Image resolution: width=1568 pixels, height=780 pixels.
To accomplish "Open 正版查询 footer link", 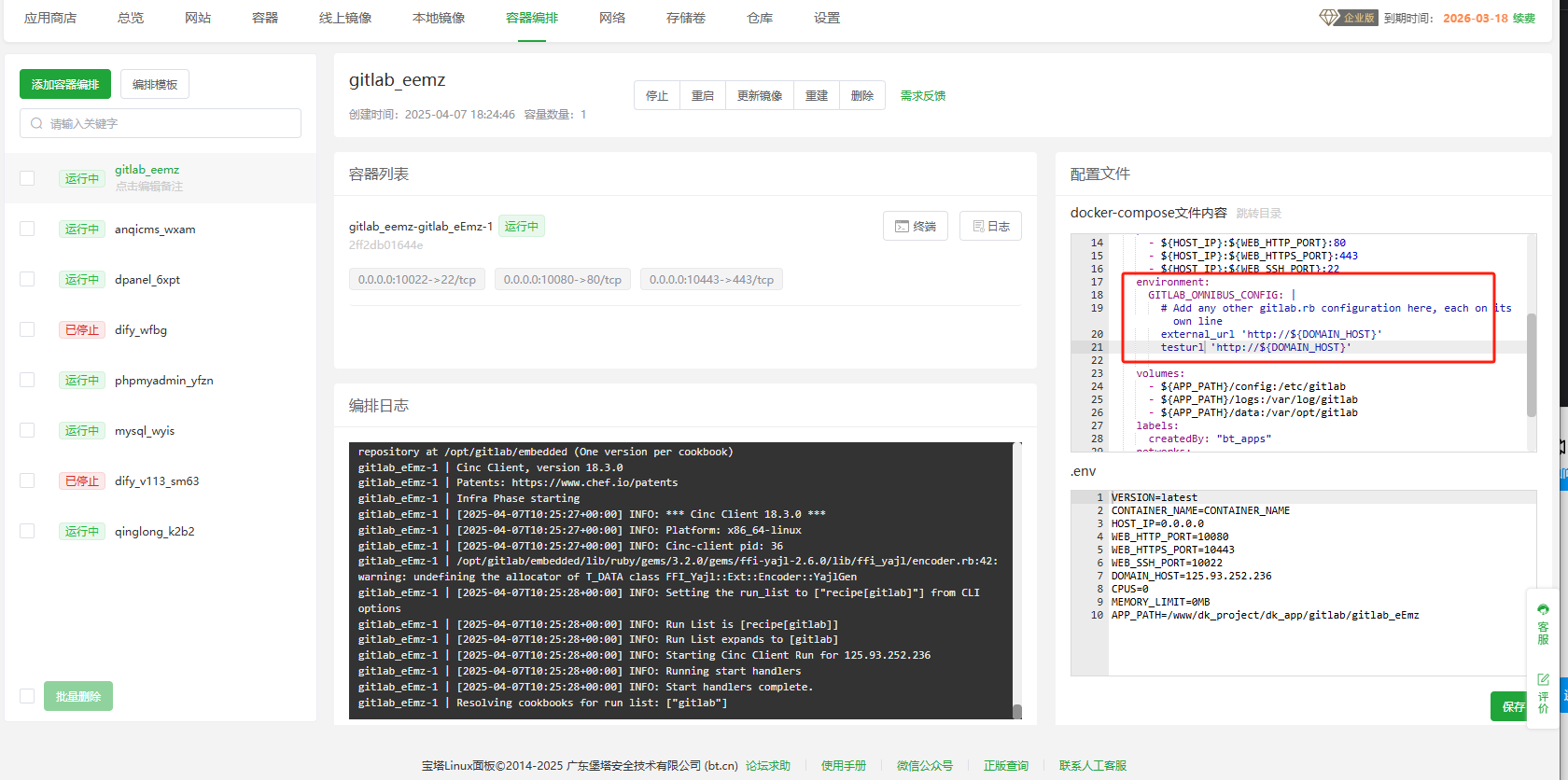I will click(1006, 765).
